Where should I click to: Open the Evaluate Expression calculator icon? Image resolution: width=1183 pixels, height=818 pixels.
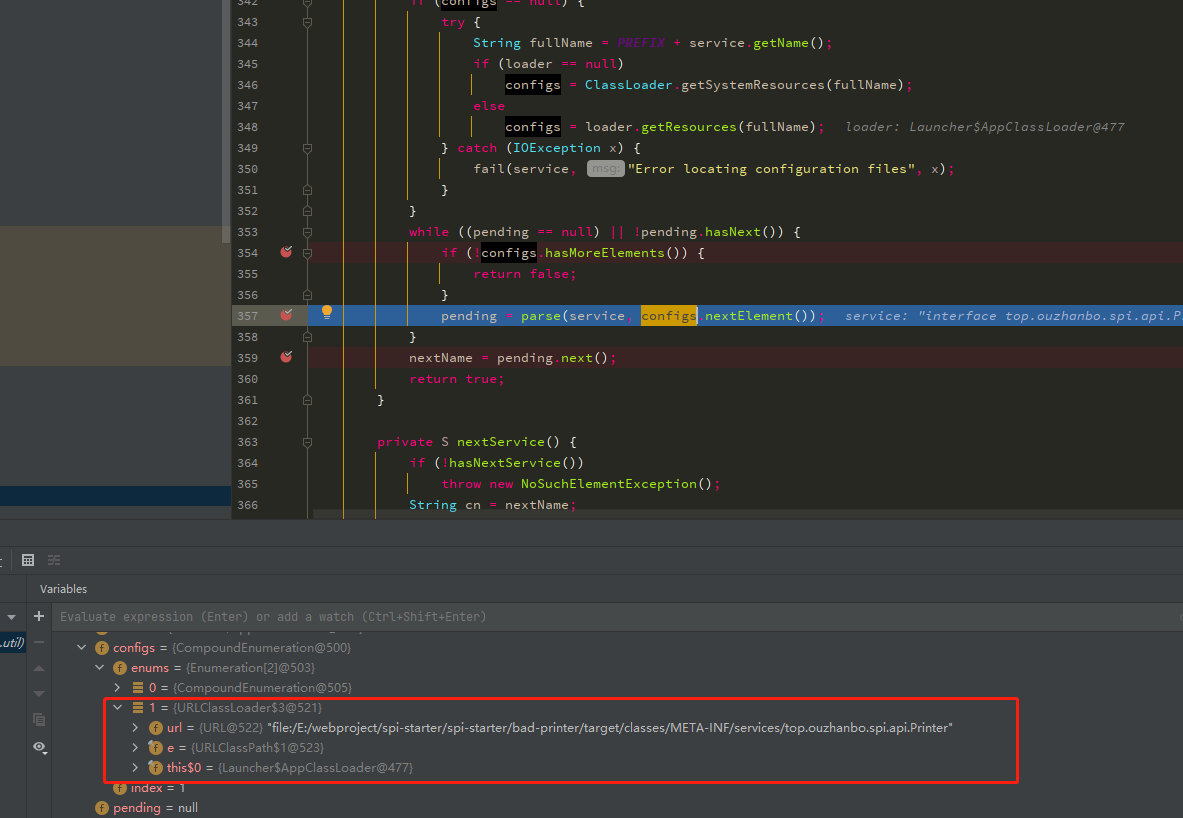(x=28, y=560)
